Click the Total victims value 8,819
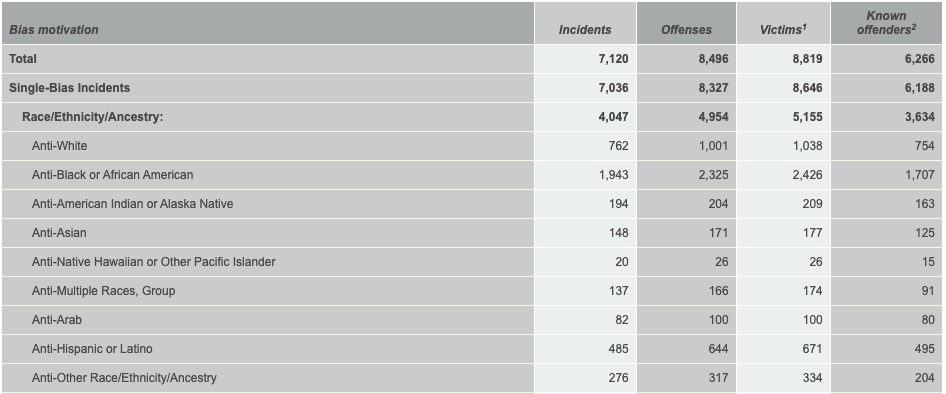 point(808,59)
